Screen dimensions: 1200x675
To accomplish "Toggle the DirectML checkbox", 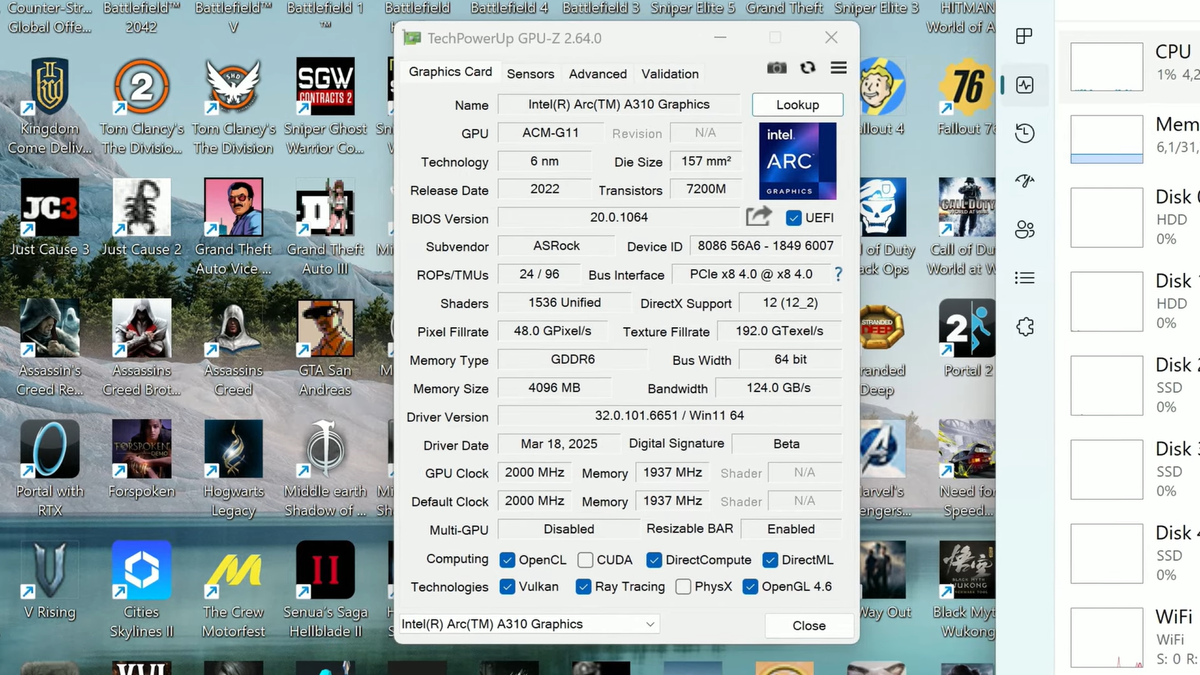I will pos(770,560).
